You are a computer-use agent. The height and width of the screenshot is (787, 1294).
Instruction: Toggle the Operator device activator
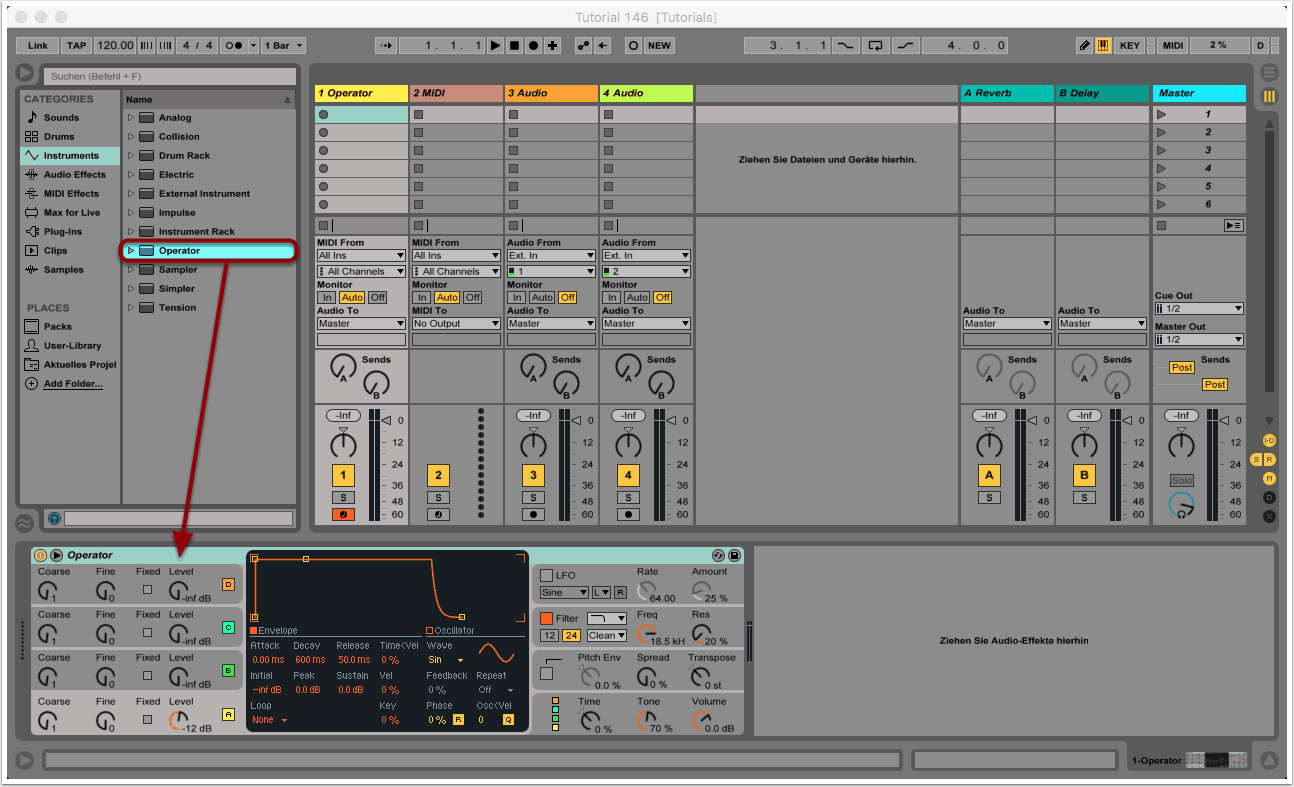point(41,555)
